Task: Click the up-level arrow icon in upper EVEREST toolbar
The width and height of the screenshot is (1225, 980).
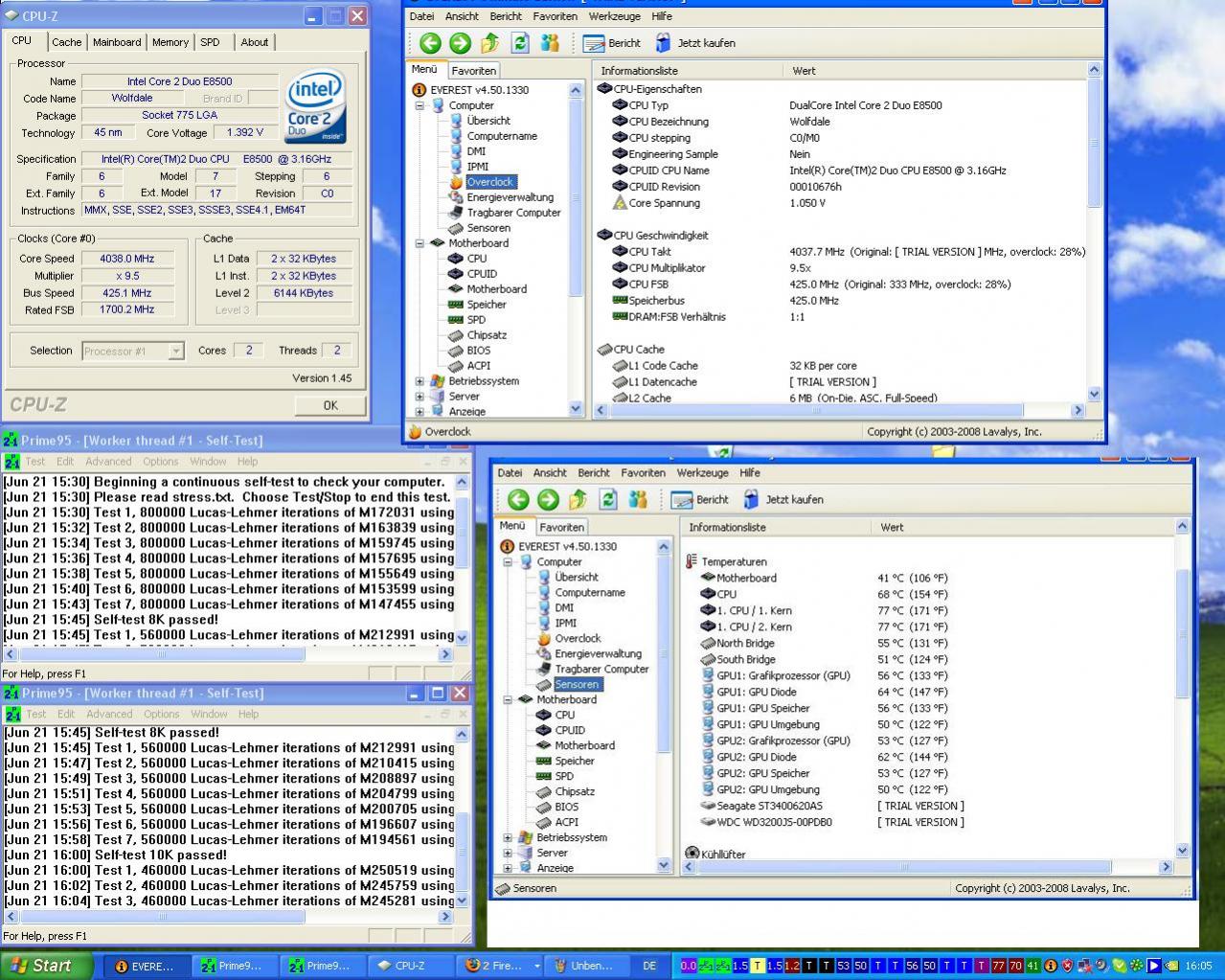Action: point(490,43)
